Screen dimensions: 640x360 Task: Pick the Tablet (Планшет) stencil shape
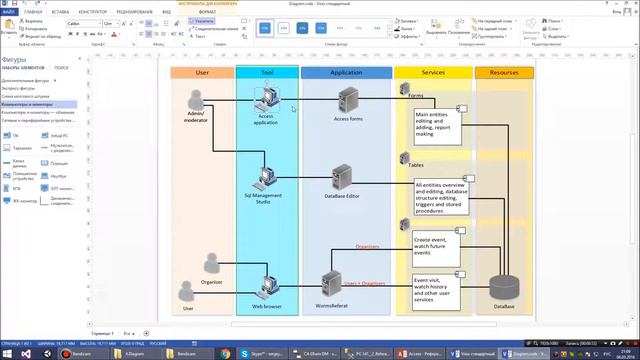55,163
